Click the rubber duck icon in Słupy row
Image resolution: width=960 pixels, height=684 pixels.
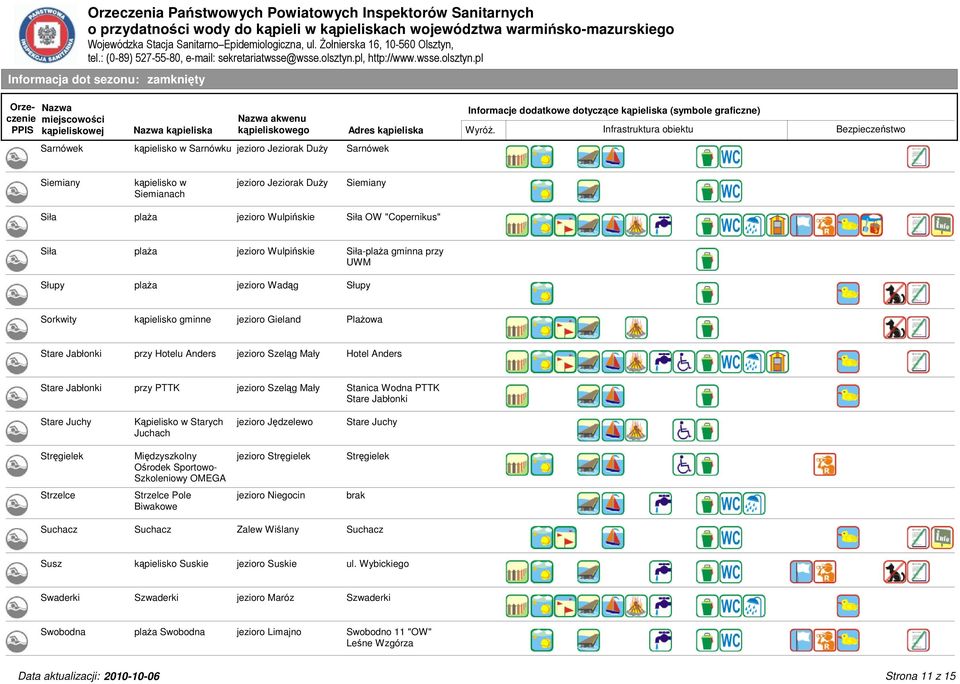click(848, 294)
